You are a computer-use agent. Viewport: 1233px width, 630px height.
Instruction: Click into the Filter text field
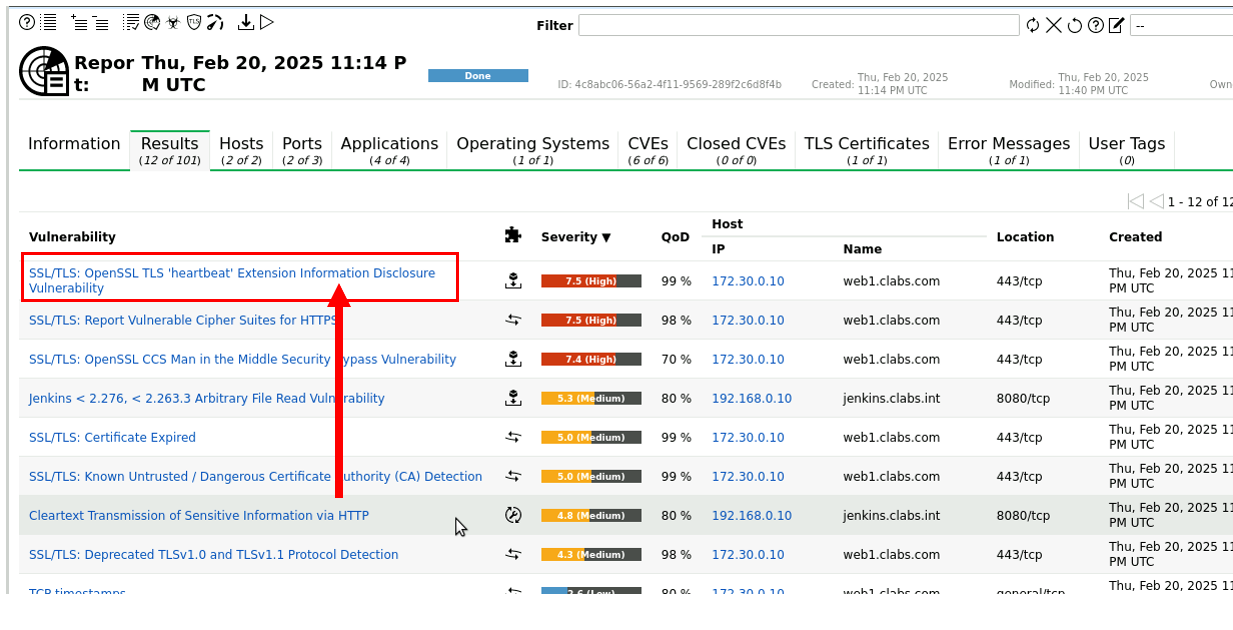coord(798,25)
